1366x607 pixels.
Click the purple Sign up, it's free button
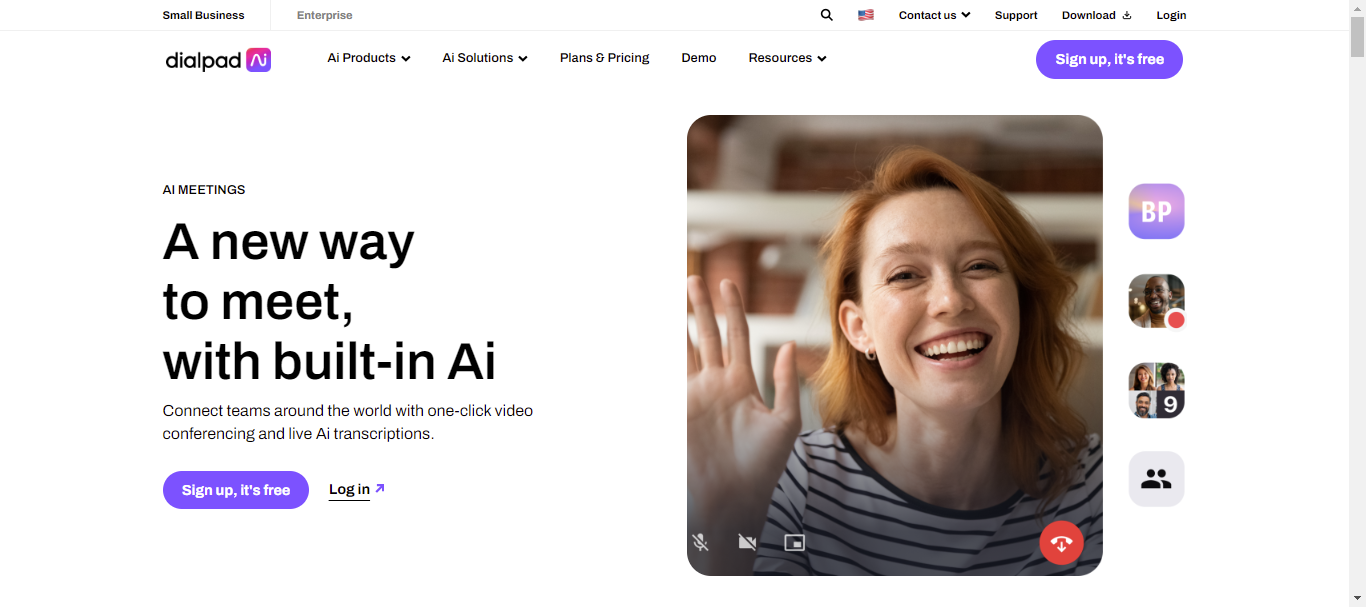pyautogui.click(x=1108, y=59)
